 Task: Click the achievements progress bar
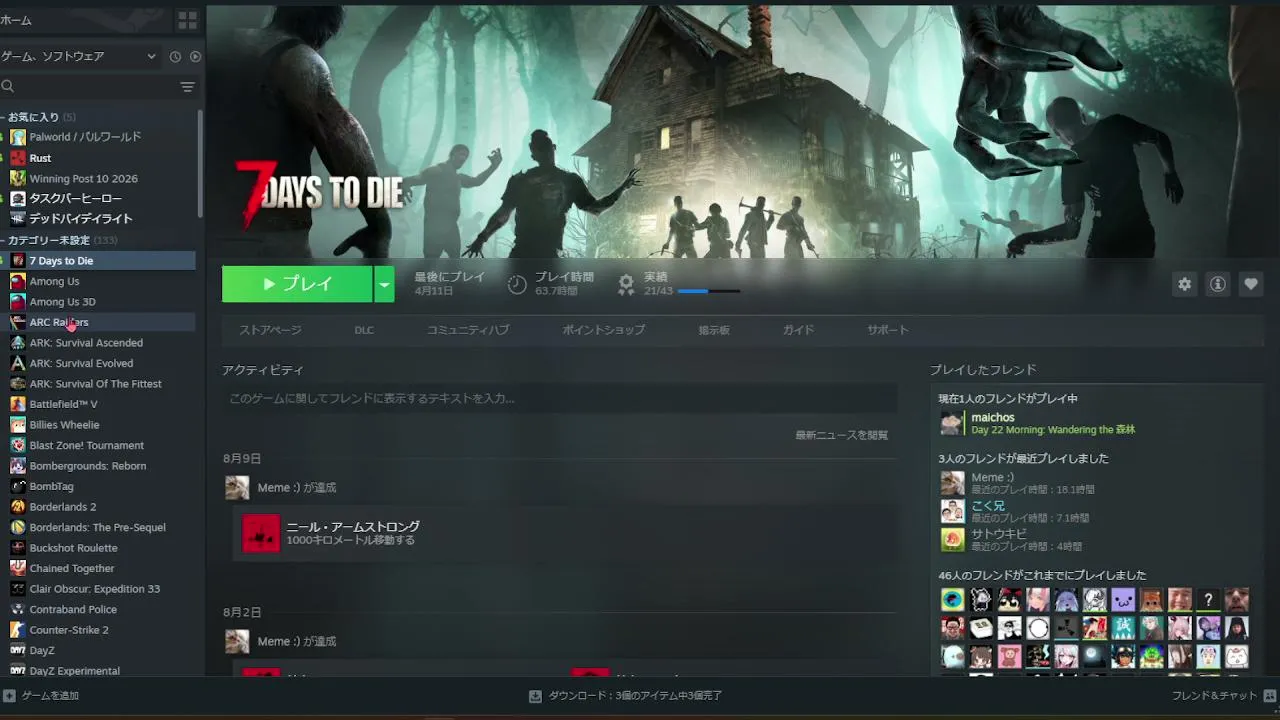click(x=709, y=291)
